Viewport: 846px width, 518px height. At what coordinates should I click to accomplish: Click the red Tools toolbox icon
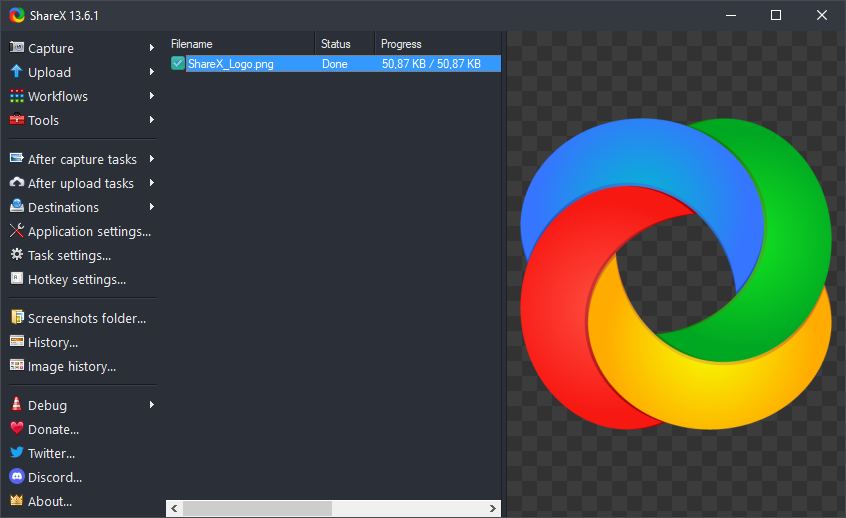tap(17, 120)
